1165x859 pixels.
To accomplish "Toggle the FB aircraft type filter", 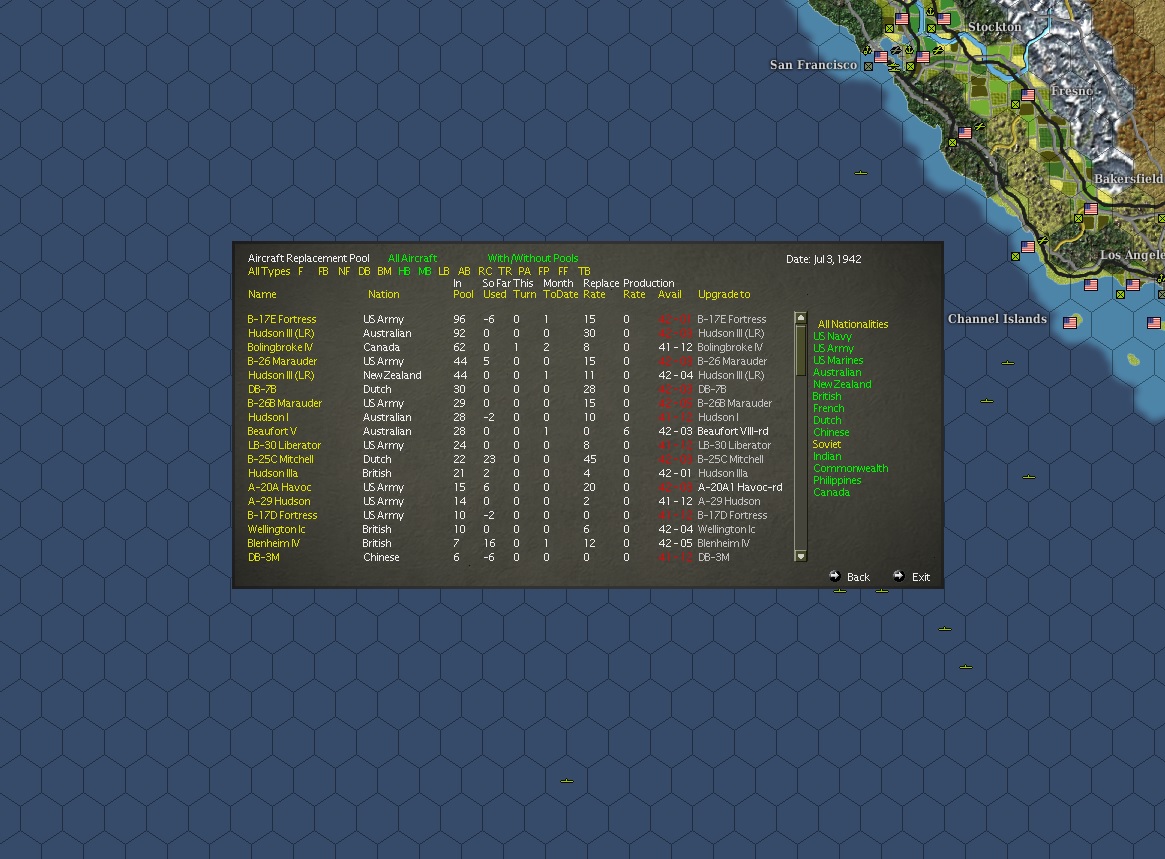I will click(323, 271).
